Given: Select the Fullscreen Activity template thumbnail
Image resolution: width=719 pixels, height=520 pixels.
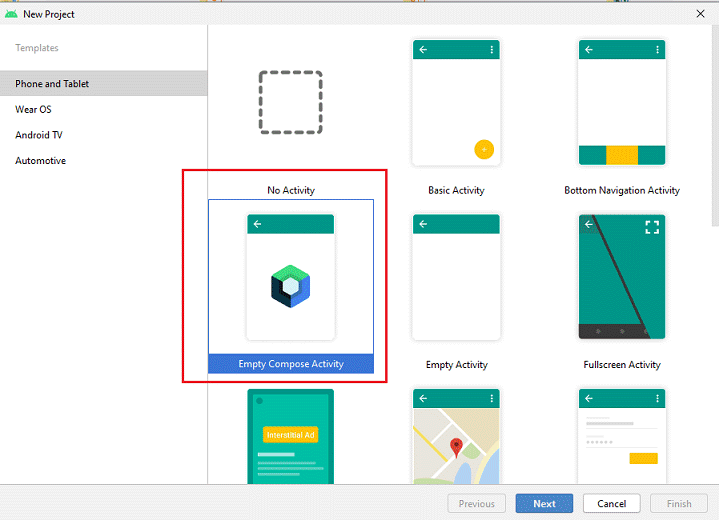Looking at the screenshot, I should point(622,277).
